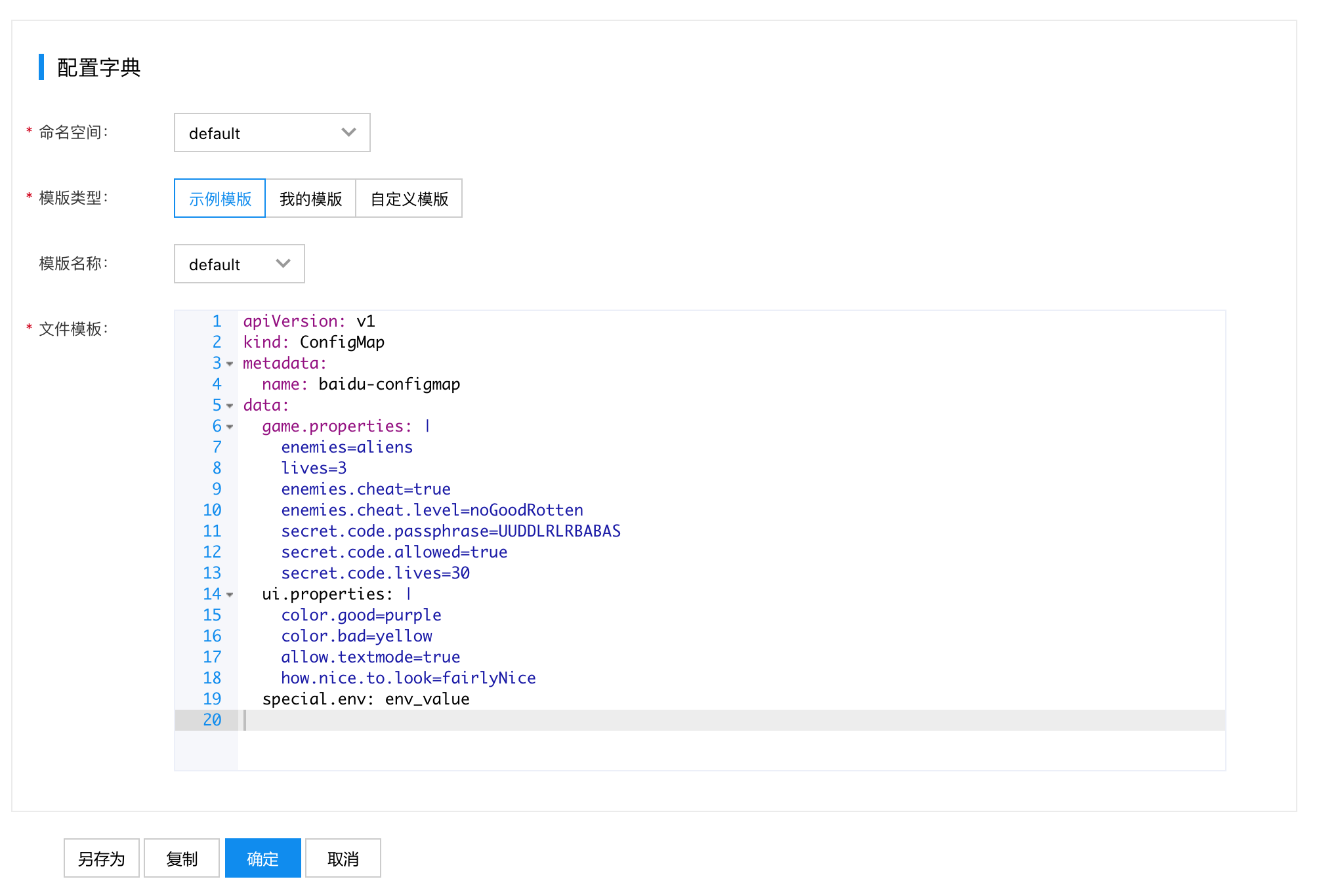
Task: Click 'lives=3' code line
Action: pyautogui.click(x=314, y=468)
